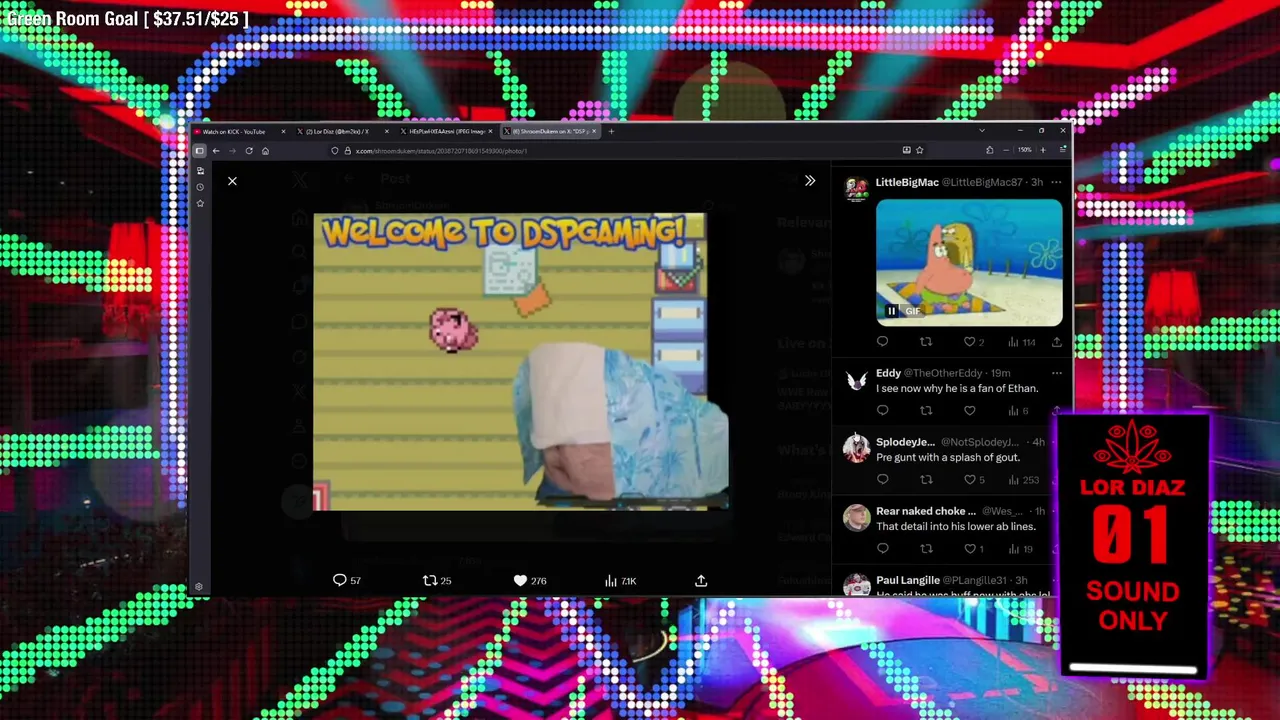Click 'That detail into his lower ab lines.' text

(x=955, y=526)
